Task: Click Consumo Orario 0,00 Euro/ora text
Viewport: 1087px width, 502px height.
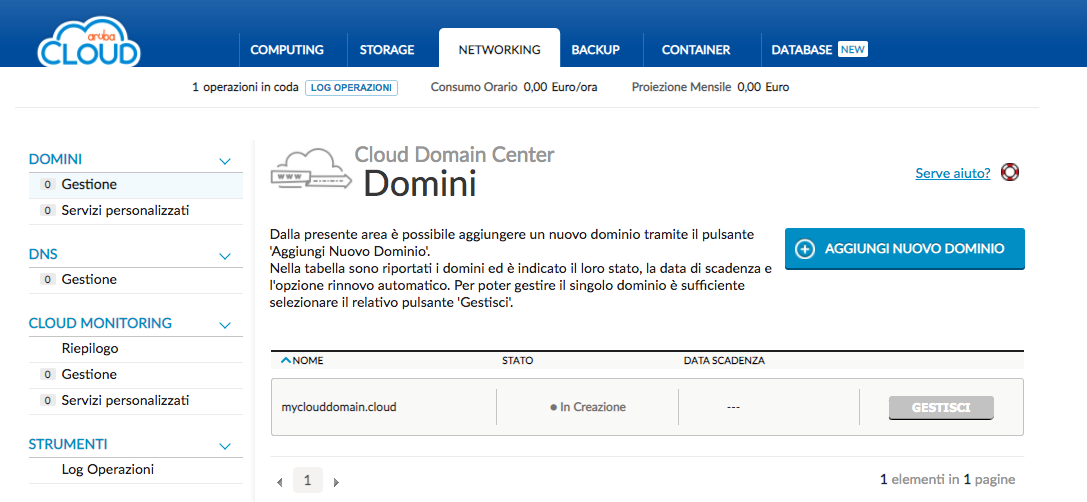Action: (x=514, y=87)
